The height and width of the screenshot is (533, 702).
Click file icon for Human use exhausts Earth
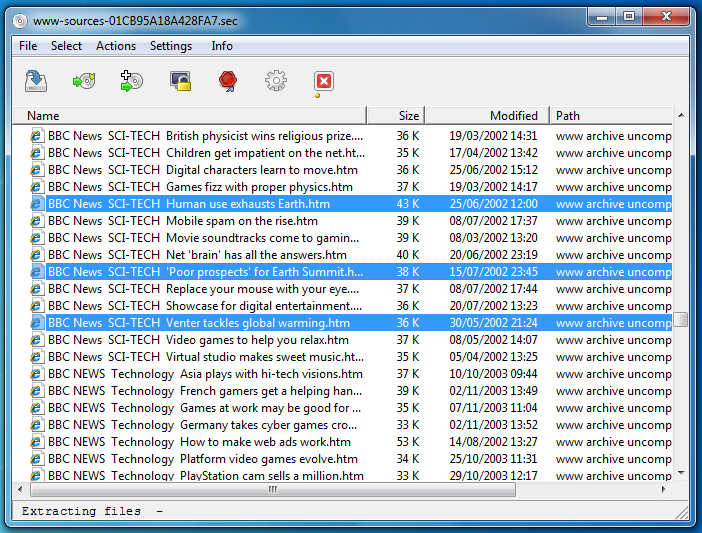(x=37, y=204)
